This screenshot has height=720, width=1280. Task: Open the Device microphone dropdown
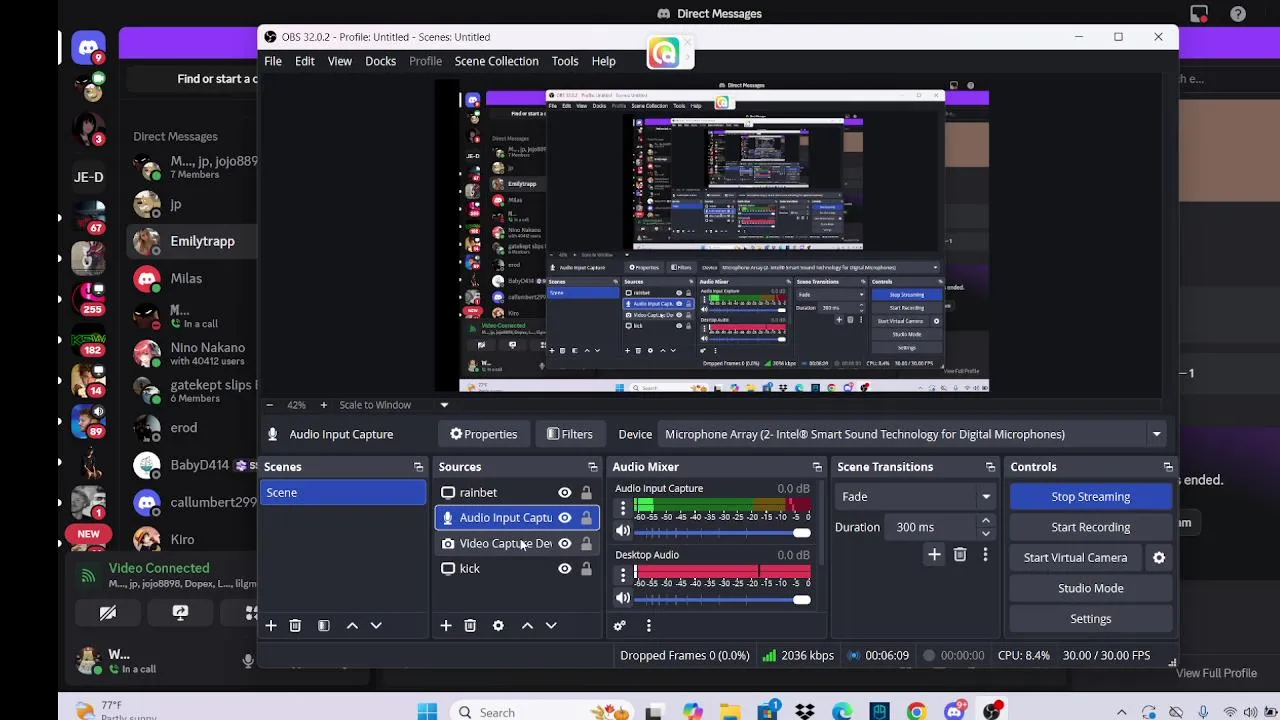(x=912, y=434)
